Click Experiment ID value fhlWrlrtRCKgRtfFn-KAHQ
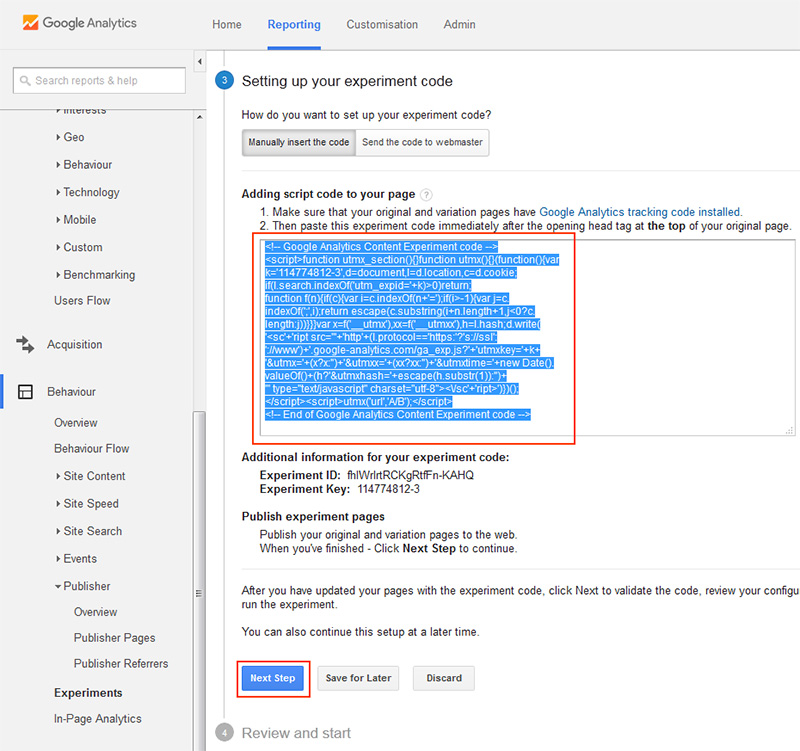 click(x=410, y=475)
